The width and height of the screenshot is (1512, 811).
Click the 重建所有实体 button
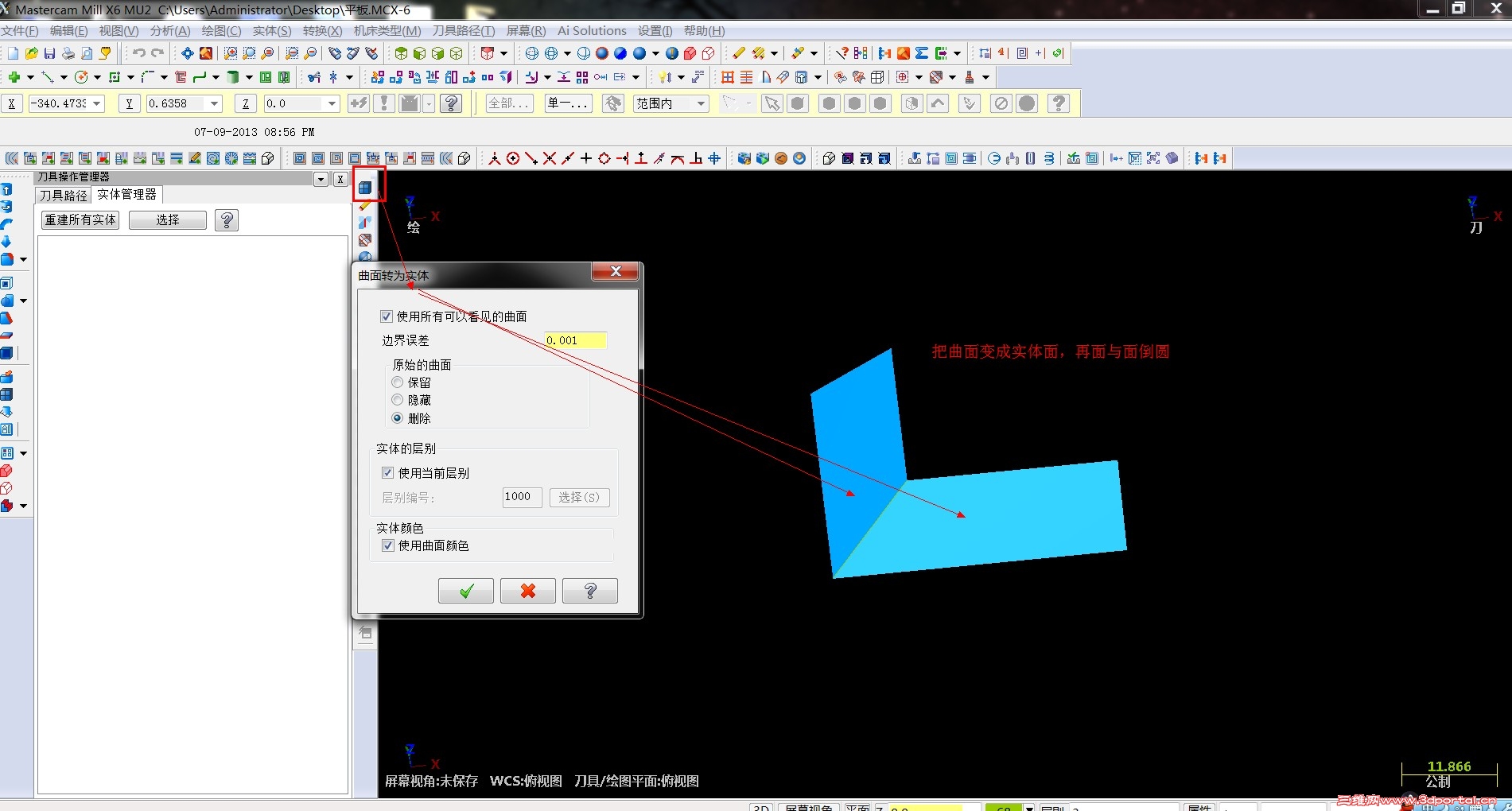[80, 220]
